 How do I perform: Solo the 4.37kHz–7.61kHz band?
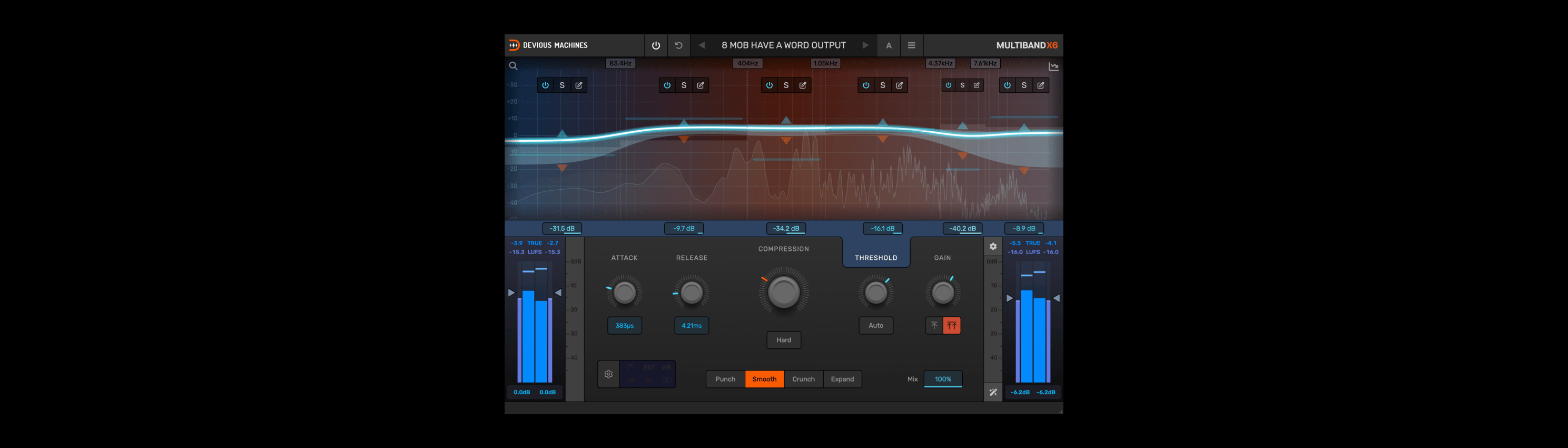pyautogui.click(x=962, y=86)
